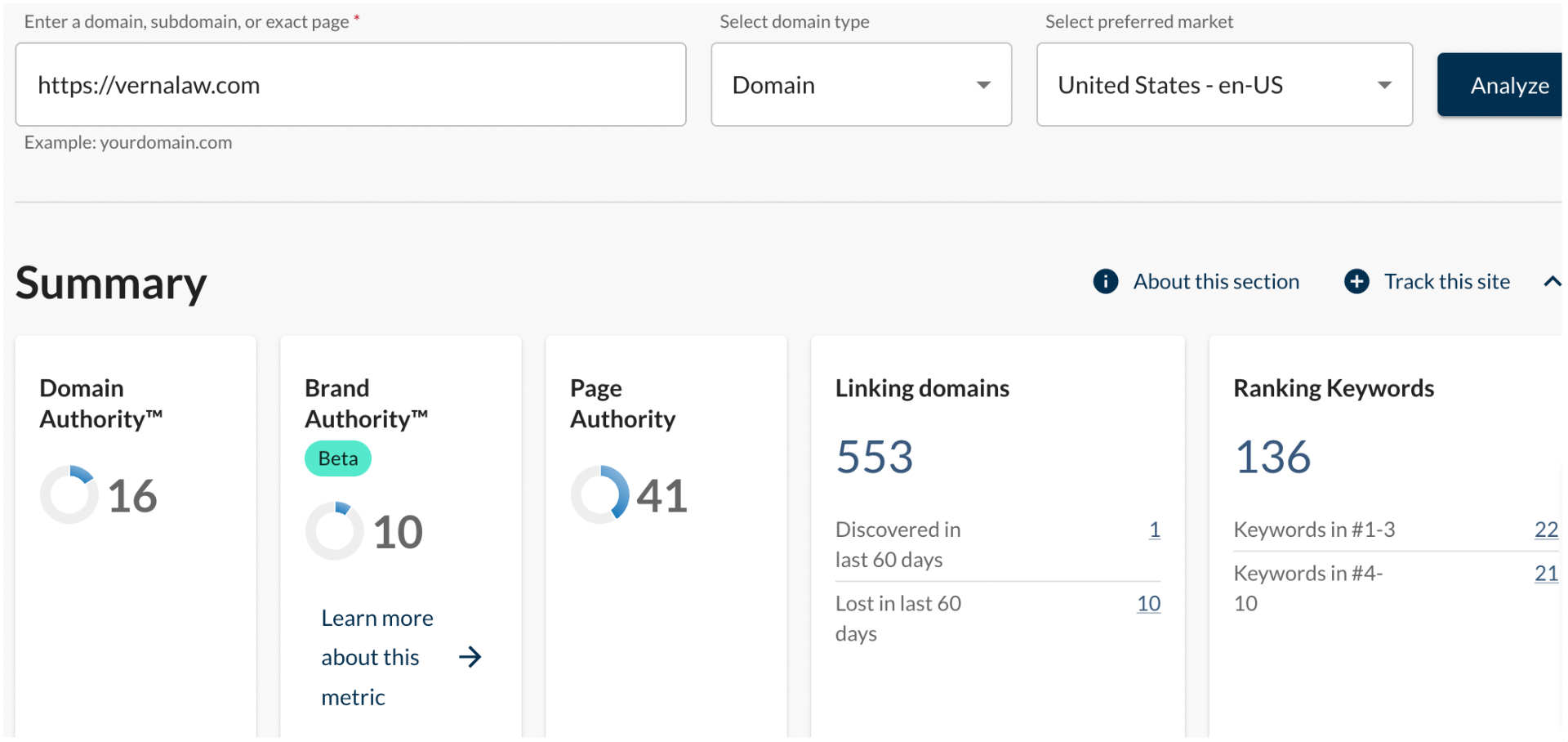Click the green Beta badge
1568x742 pixels.
337,458
